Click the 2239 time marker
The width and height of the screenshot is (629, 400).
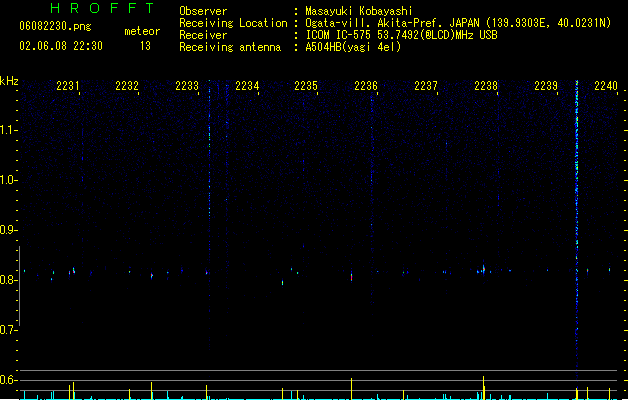click(x=546, y=86)
